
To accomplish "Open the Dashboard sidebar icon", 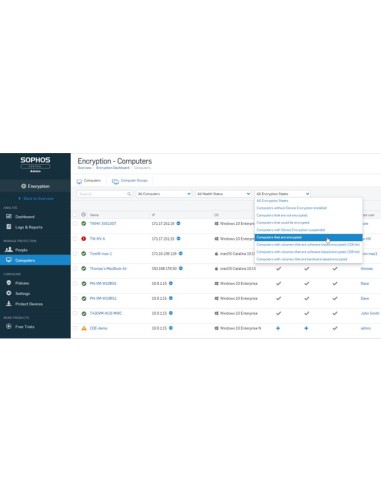I will 9,217.
